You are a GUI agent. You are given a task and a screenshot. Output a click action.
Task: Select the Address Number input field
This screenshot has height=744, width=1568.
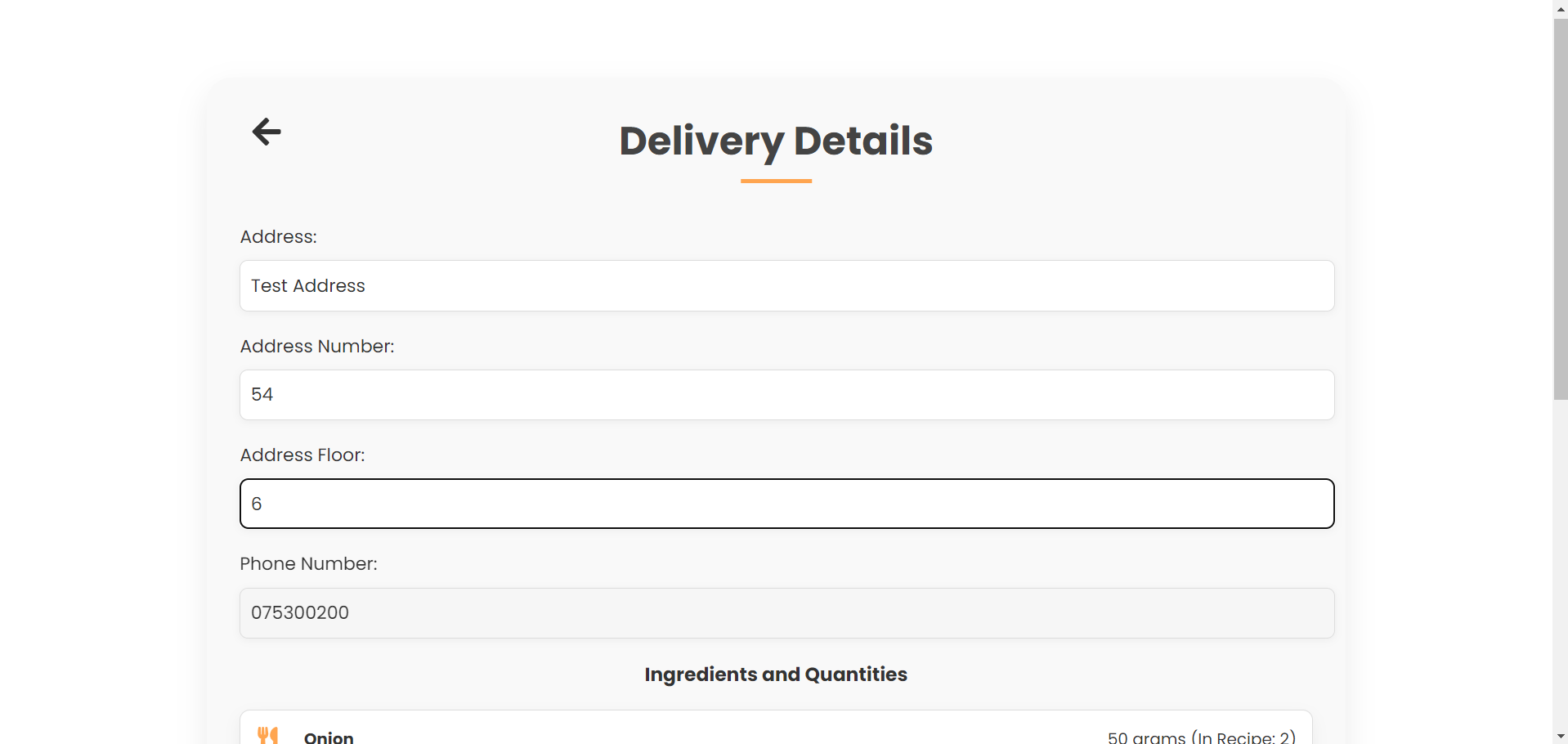pyautogui.click(x=786, y=395)
